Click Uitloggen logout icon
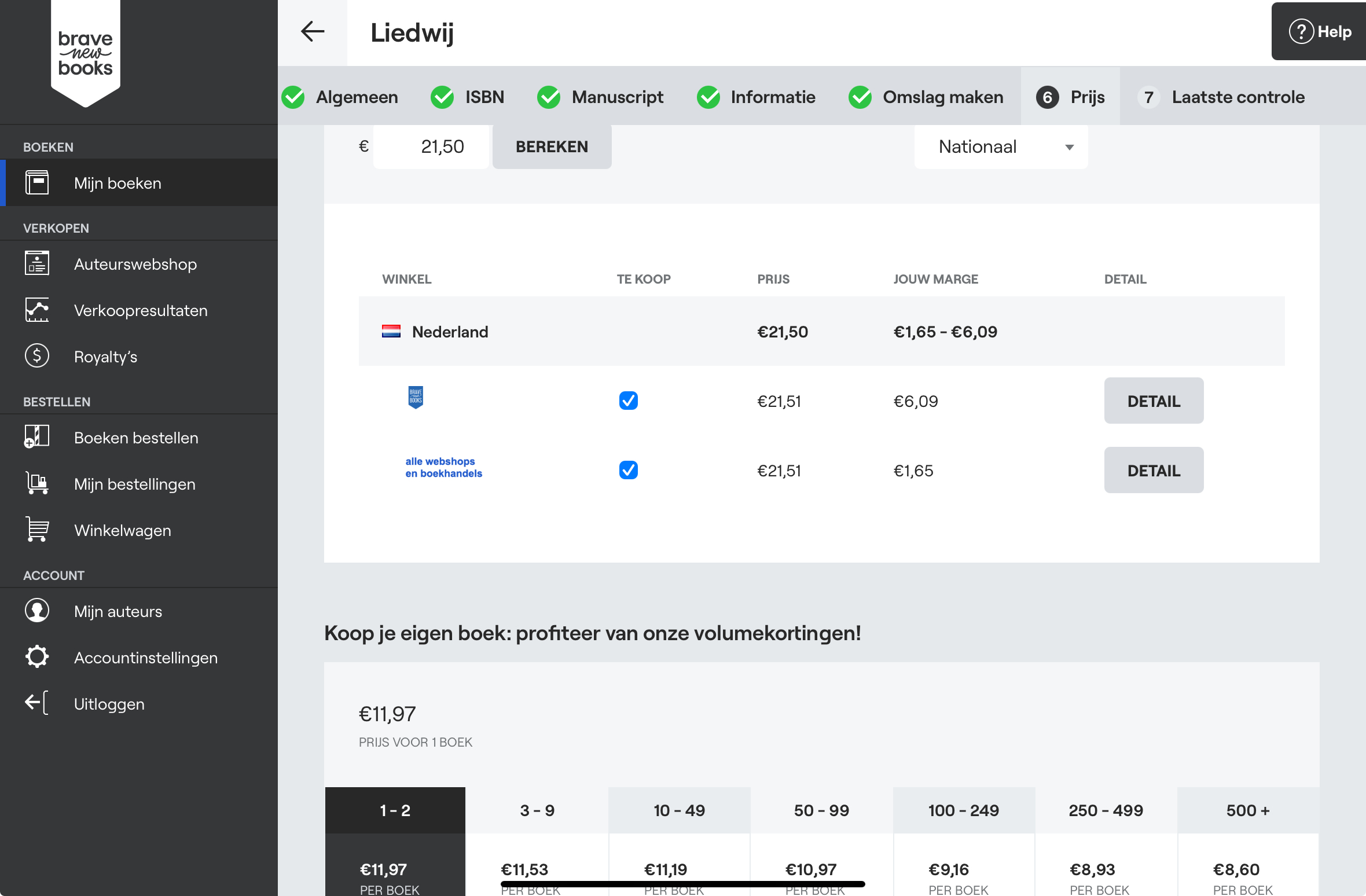This screenshot has width=1366, height=896. pyautogui.click(x=37, y=703)
